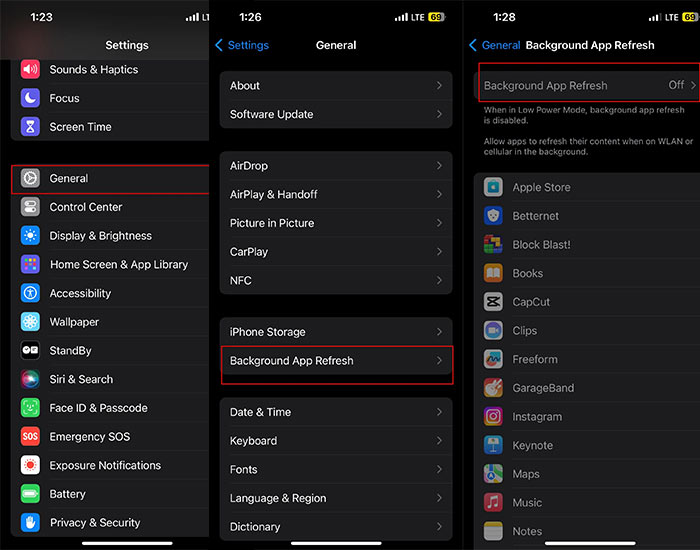Tap the Clips camera app icon
Screen dimensions: 700x550
493,330
